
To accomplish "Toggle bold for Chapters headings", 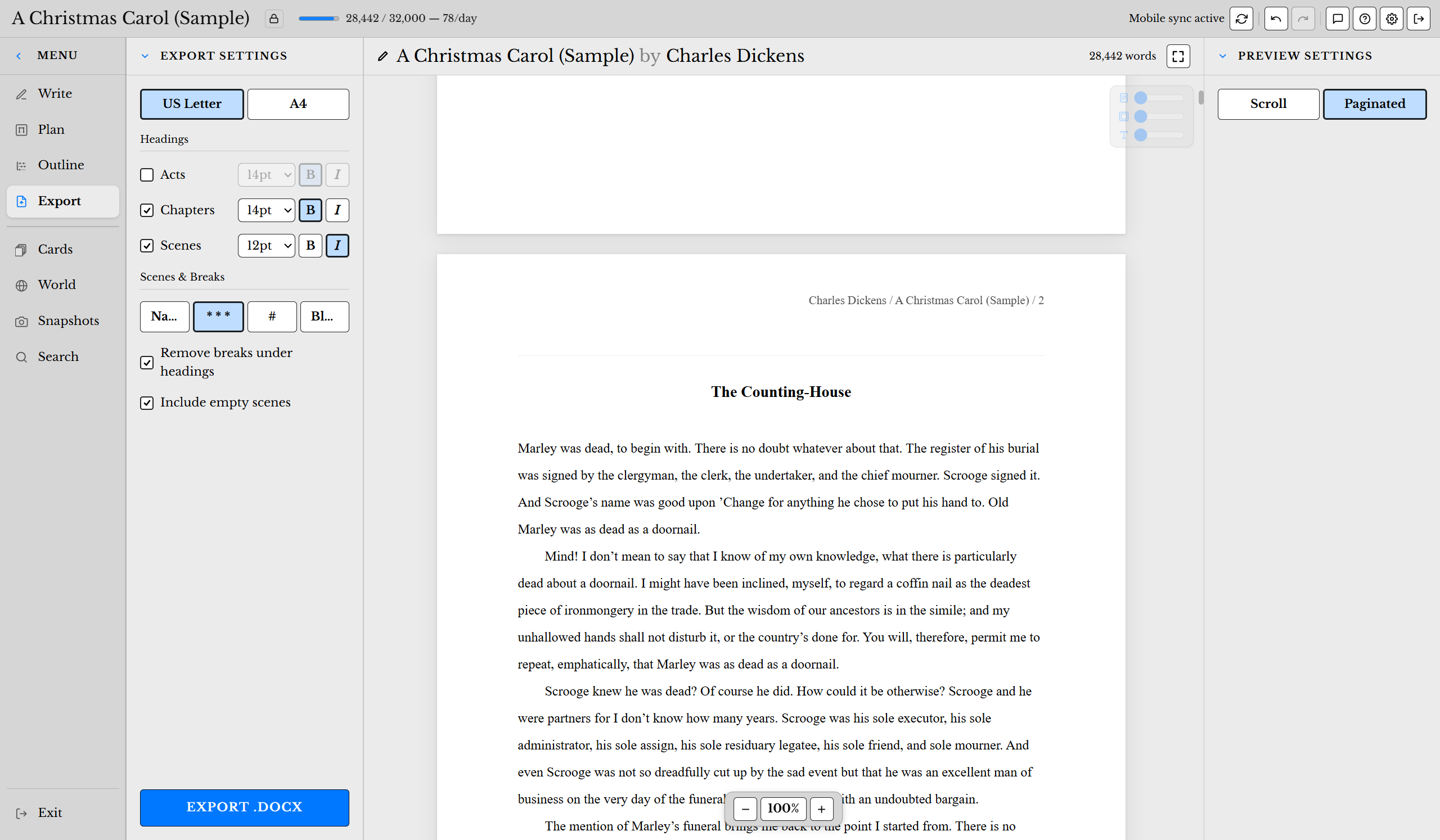I will point(310,210).
